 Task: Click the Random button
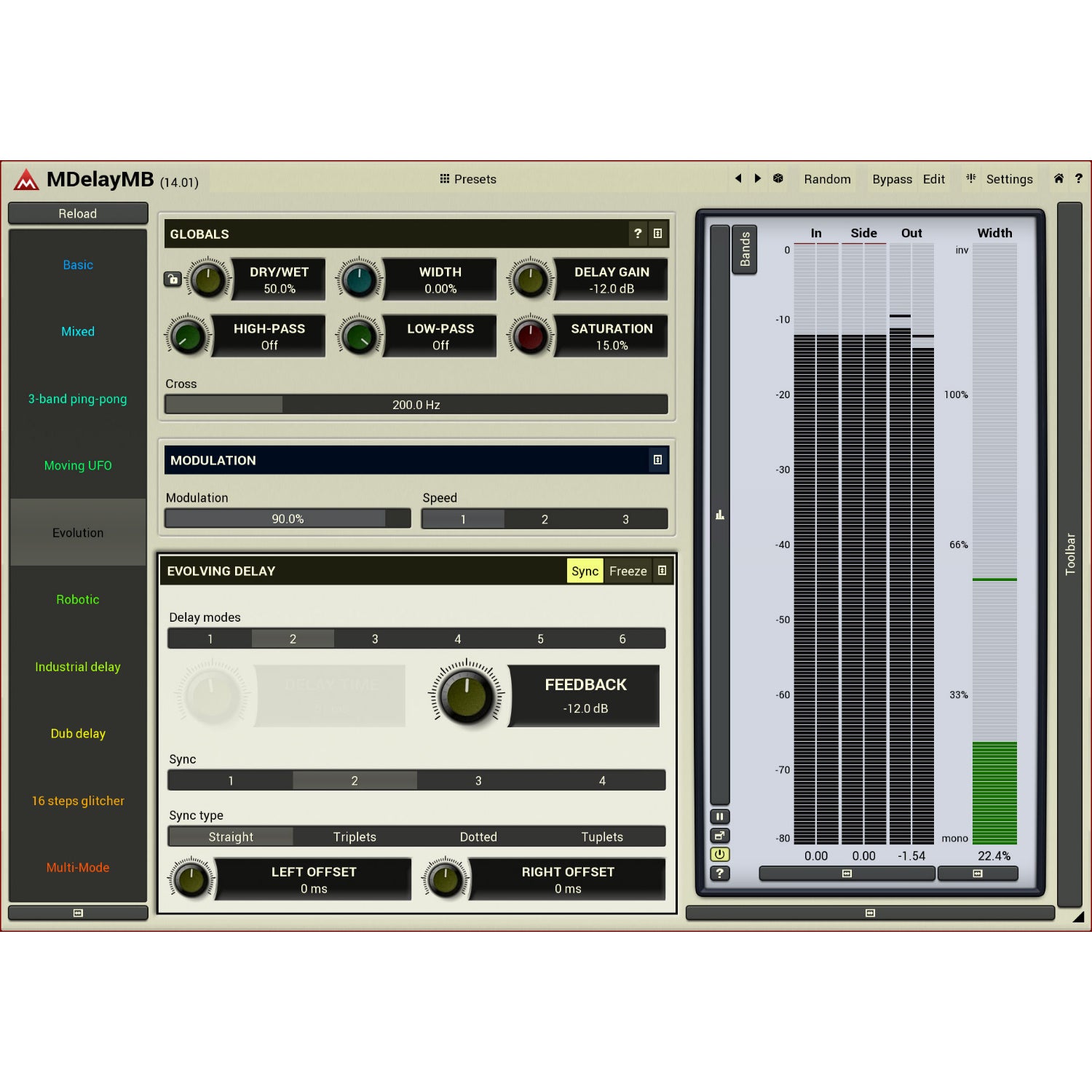[827, 179]
